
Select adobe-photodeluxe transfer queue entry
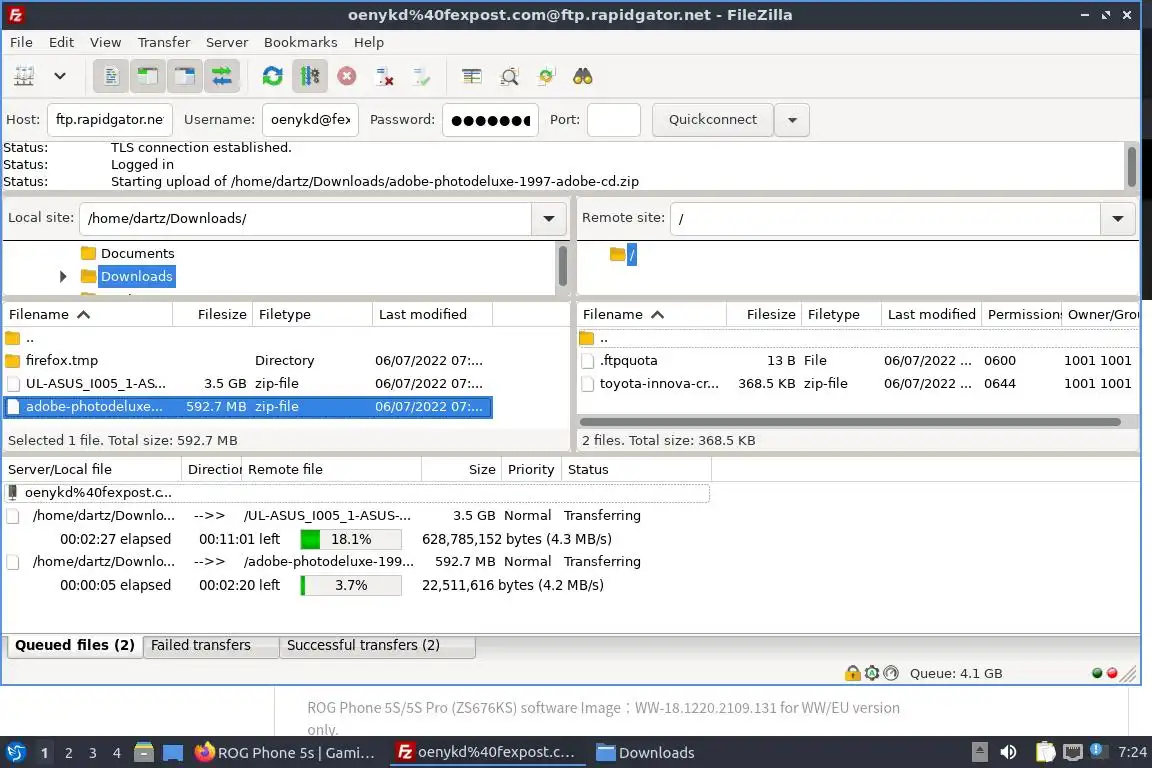pyautogui.click(x=357, y=561)
